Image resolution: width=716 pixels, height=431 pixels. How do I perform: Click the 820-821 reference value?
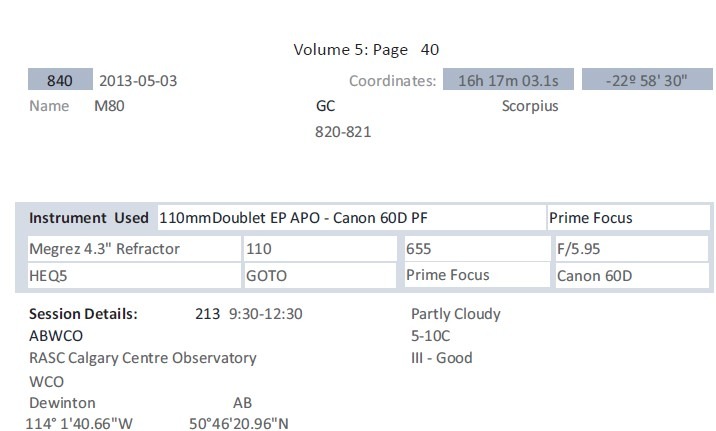point(343,131)
